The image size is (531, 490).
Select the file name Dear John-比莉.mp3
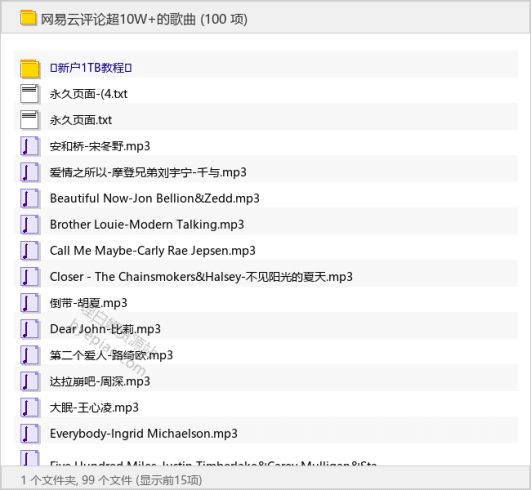pos(105,329)
